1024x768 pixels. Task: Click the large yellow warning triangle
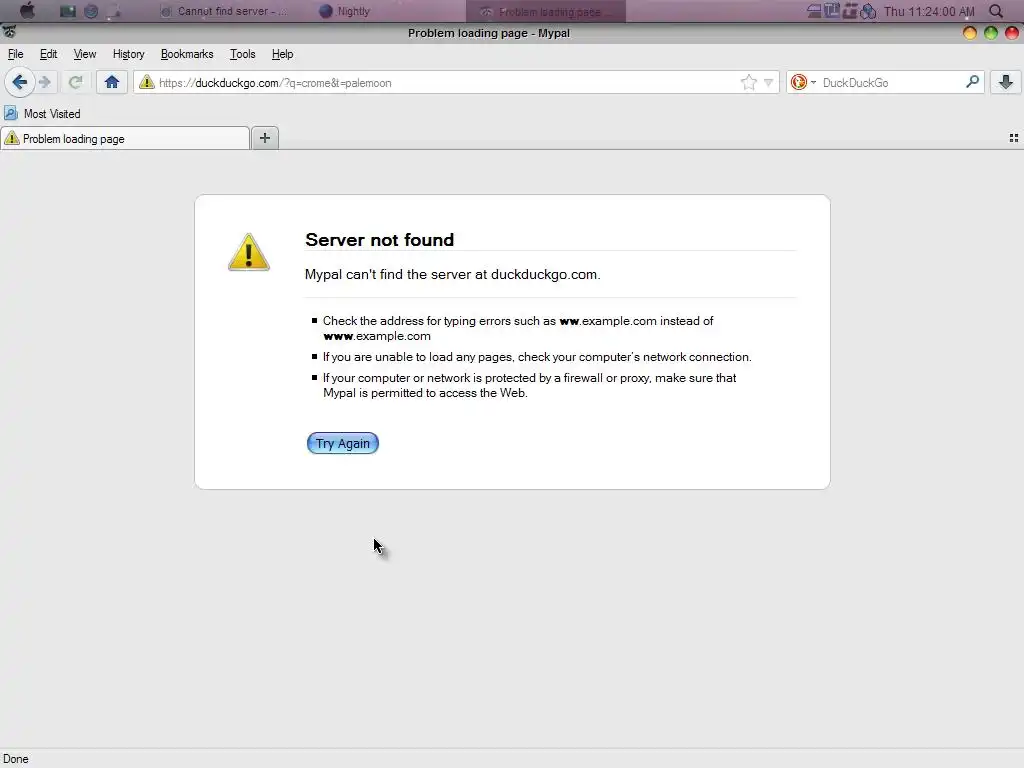click(x=249, y=252)
